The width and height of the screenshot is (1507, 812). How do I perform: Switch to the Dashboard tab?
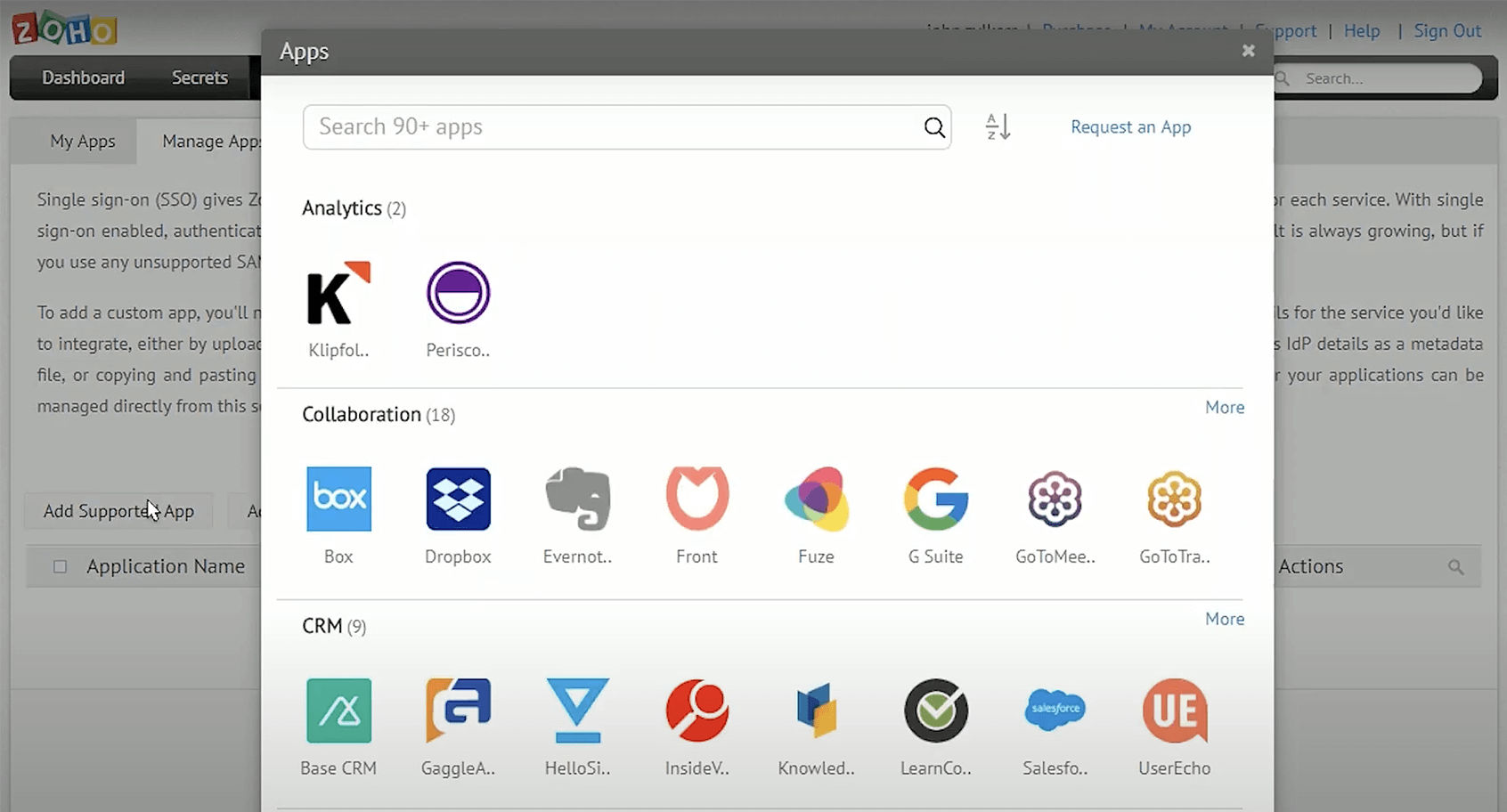[x=83, y=77]
